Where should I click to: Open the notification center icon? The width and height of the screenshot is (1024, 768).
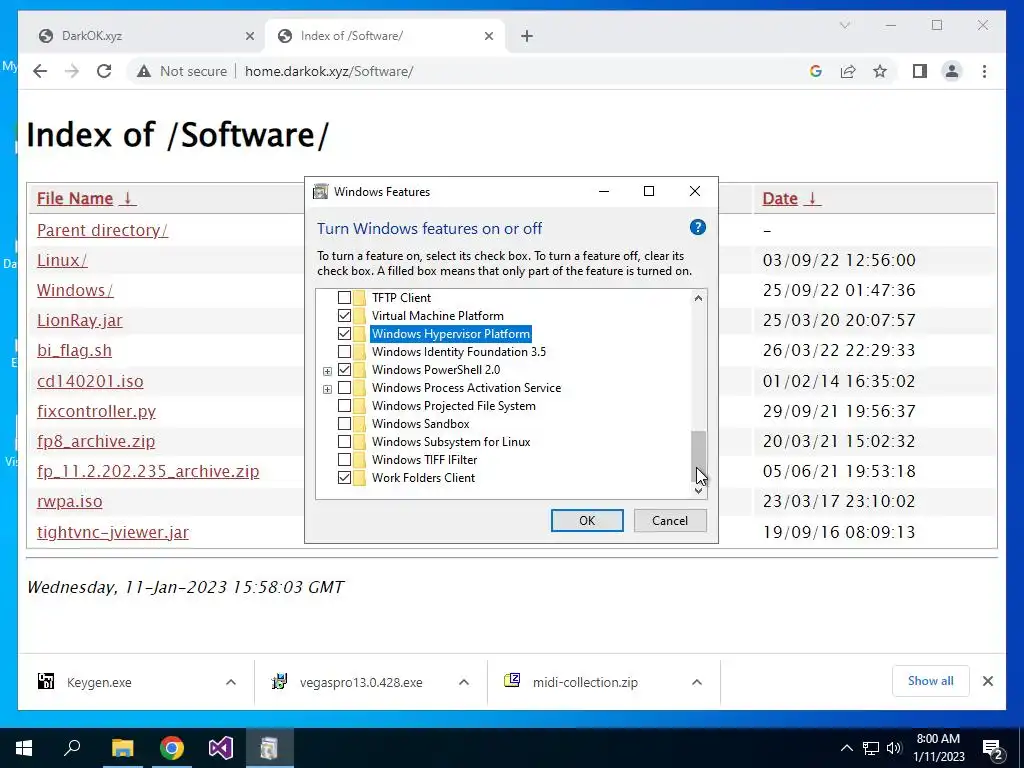[x=993, y=750]
